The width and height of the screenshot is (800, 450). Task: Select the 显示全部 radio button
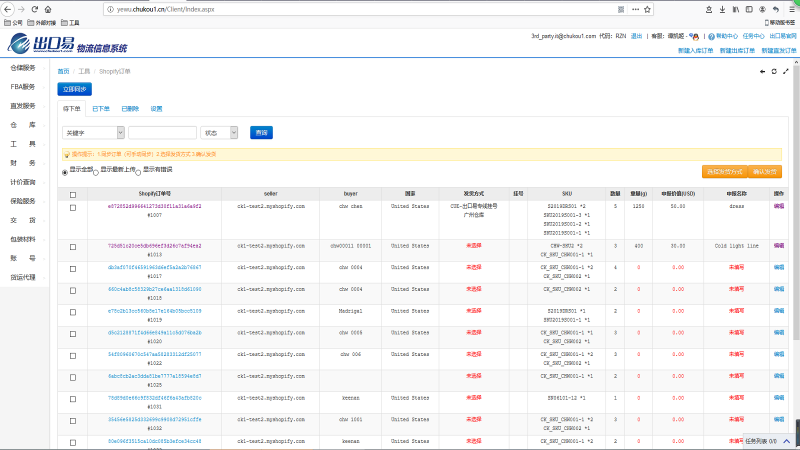coord(65,172)
